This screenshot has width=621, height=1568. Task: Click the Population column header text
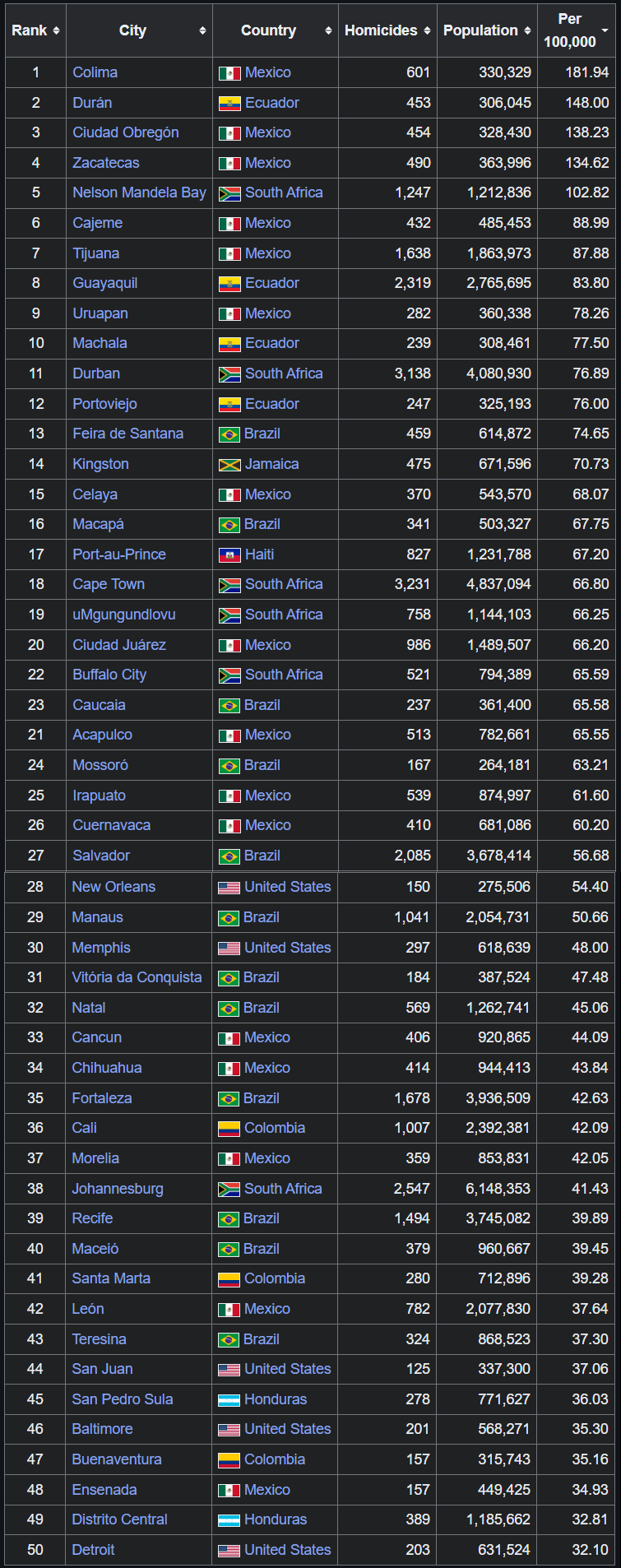481,30
